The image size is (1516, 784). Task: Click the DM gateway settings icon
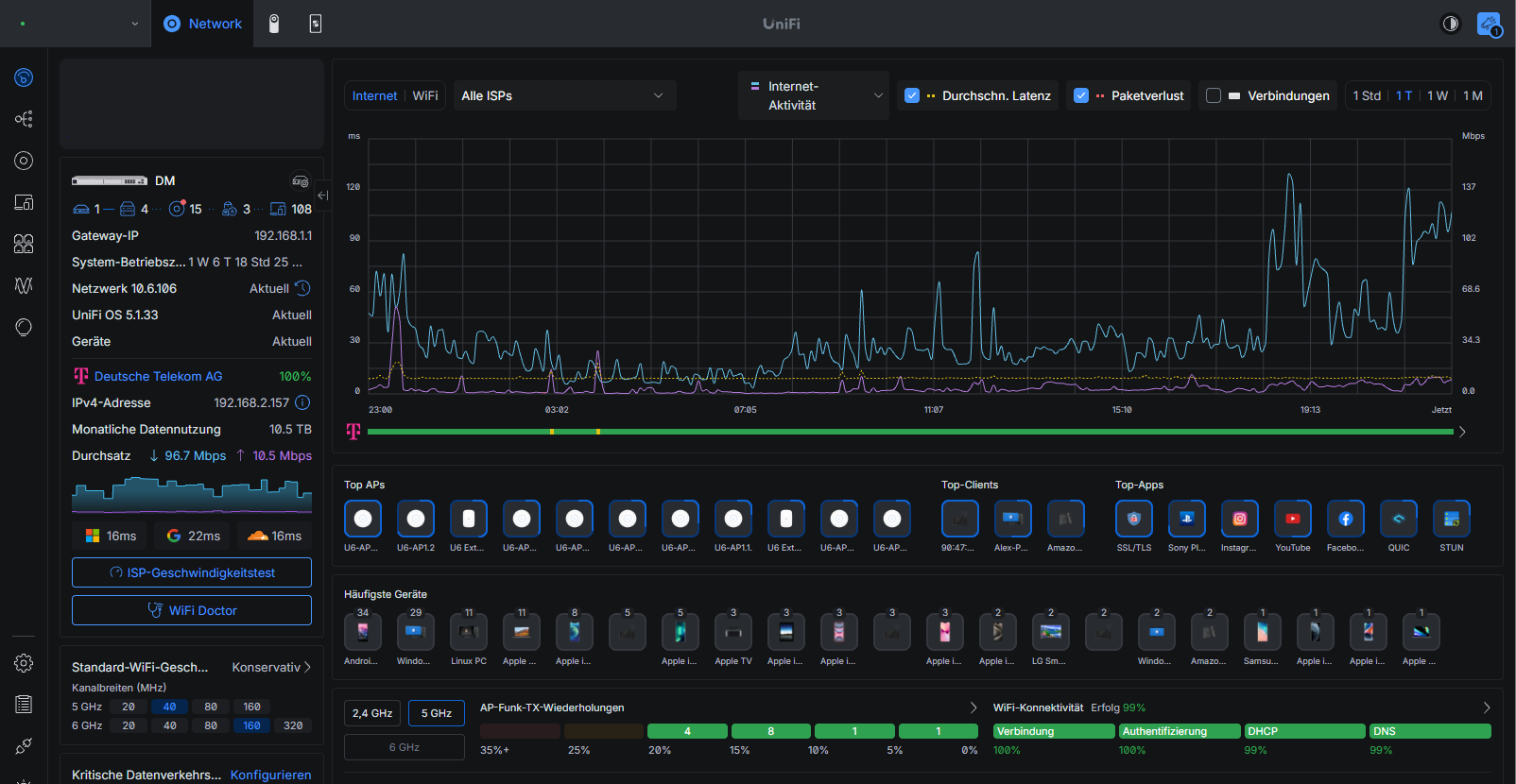point(301,180)
